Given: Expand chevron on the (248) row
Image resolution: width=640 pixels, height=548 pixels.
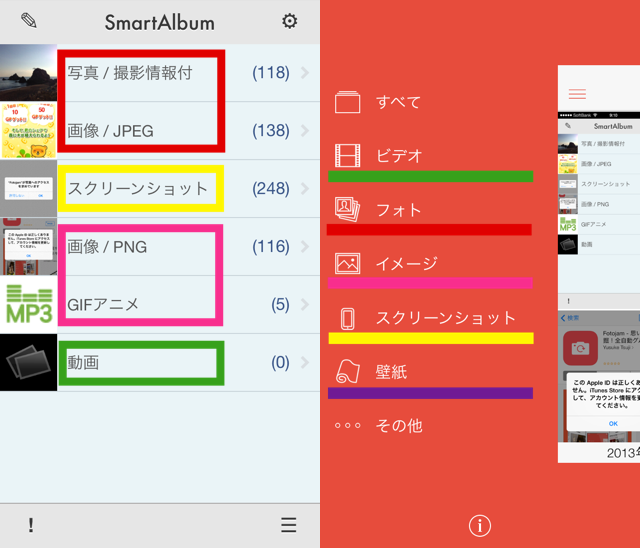Looking at the screenshot, I should click(x=305, y=189).
